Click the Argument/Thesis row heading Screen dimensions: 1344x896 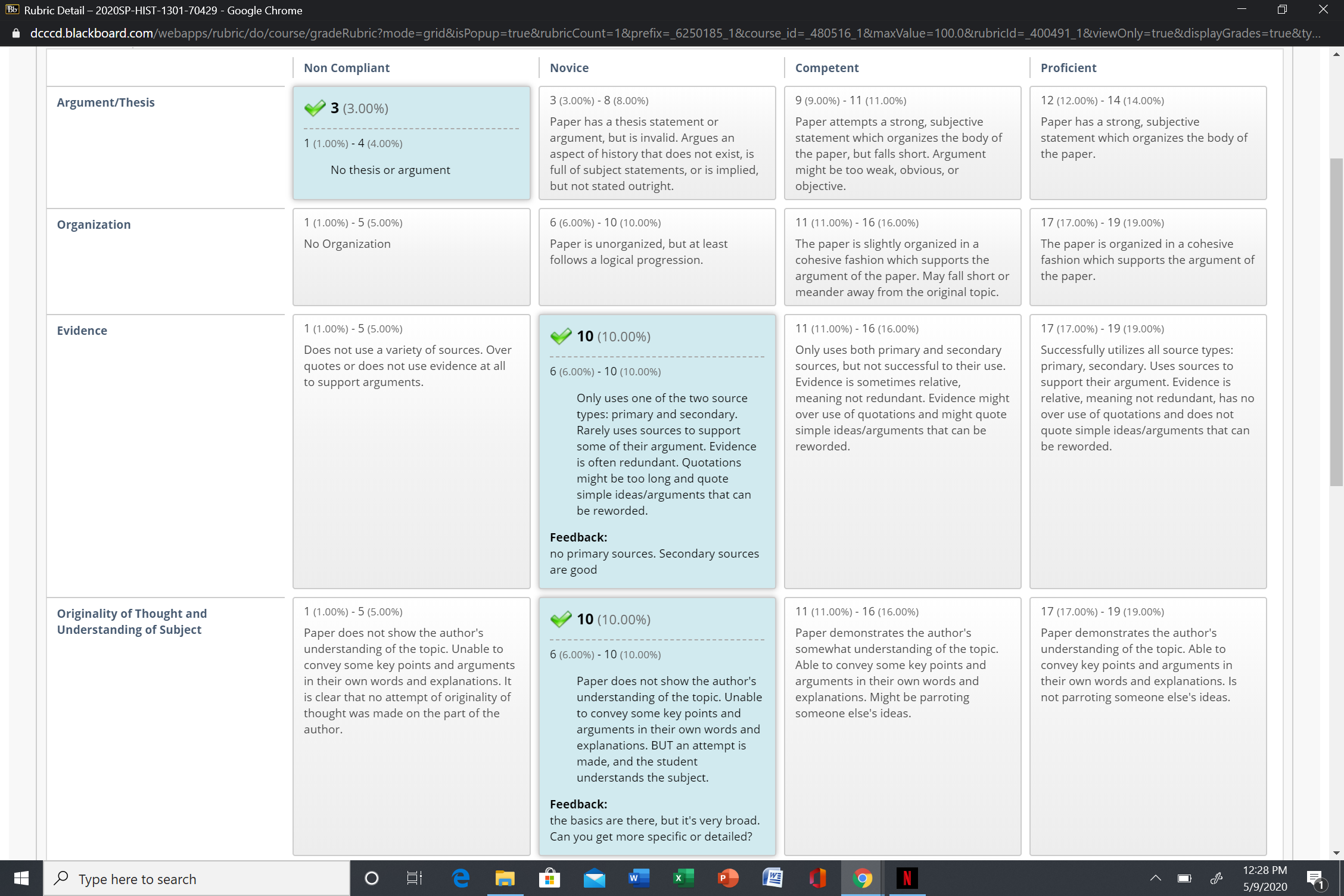click(x=105, y=102)
